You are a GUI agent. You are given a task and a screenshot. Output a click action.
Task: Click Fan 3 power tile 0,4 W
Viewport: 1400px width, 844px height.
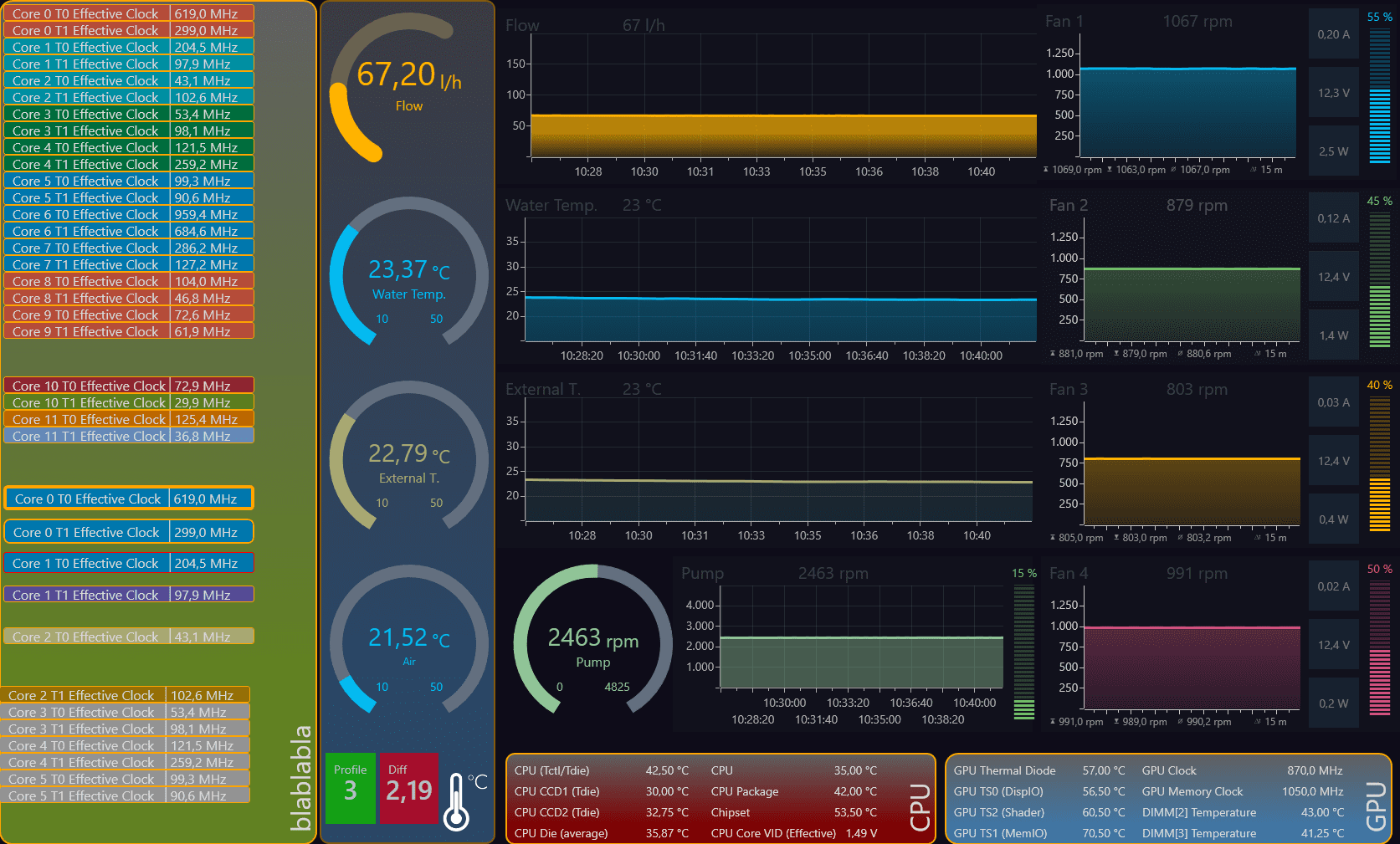coord(1333,519)
